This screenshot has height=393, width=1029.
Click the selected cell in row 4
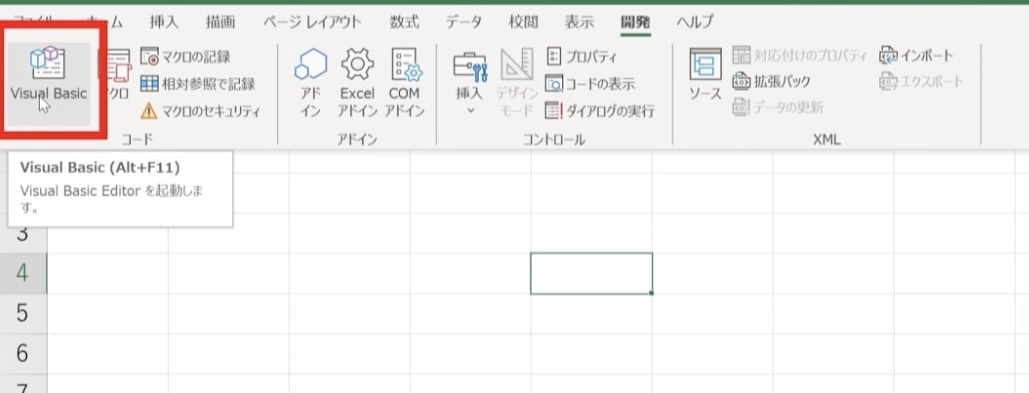[591, 273]
